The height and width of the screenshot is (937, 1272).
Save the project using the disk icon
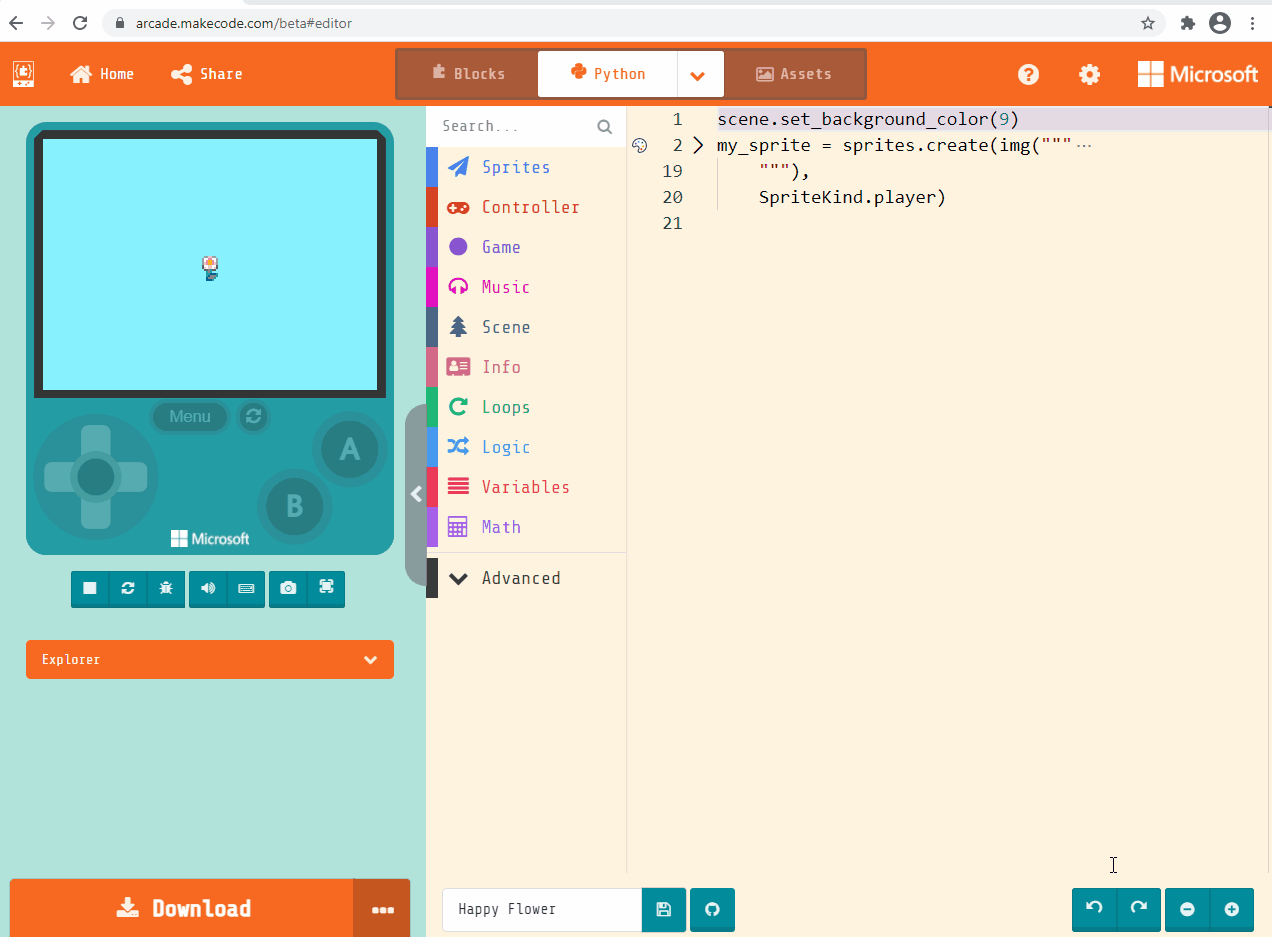click(x=663, y=909)
